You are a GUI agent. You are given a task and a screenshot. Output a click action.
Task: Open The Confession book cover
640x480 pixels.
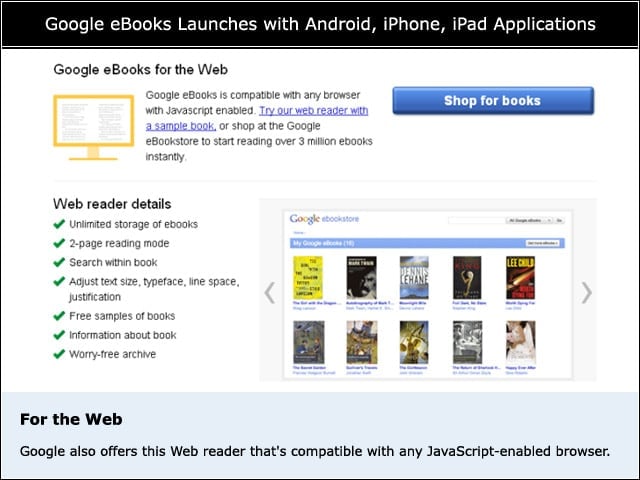(414, 342)
